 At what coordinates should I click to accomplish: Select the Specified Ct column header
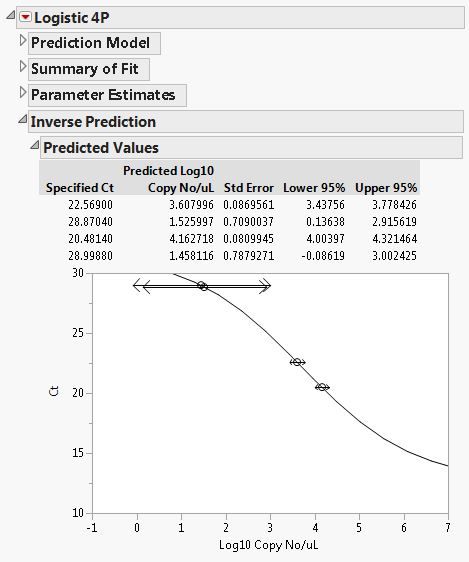tap(80, 188)
